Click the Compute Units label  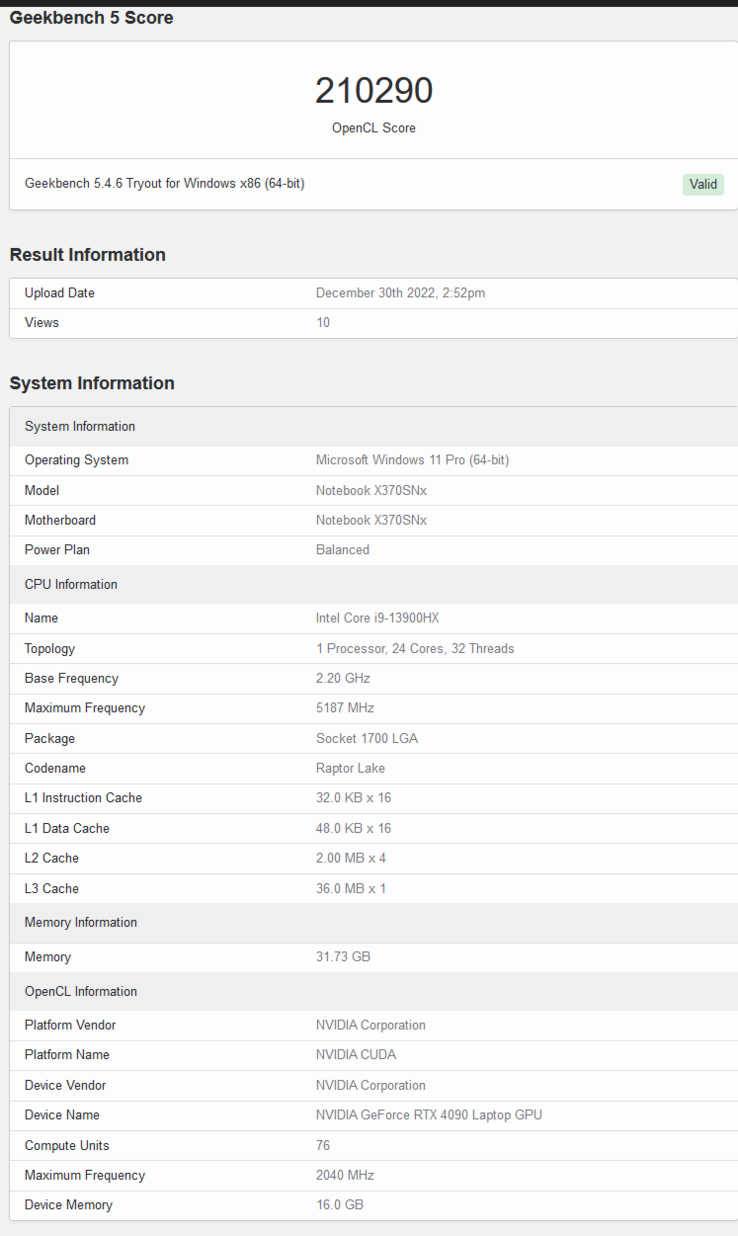click(x=67, y=1145)
